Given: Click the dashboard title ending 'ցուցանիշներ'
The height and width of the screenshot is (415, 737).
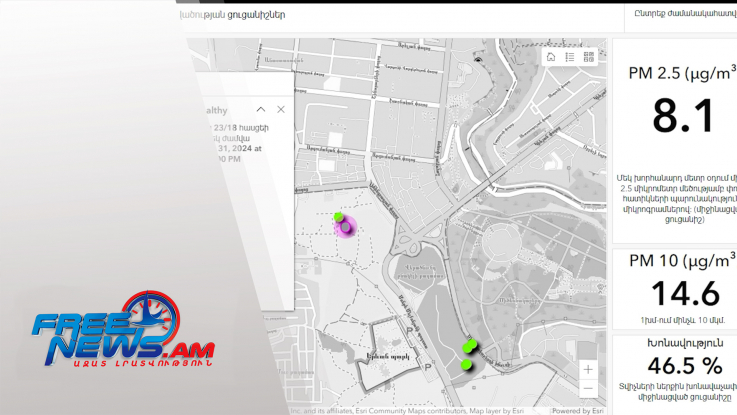Looking at the screenshot, I should (233, 15).
